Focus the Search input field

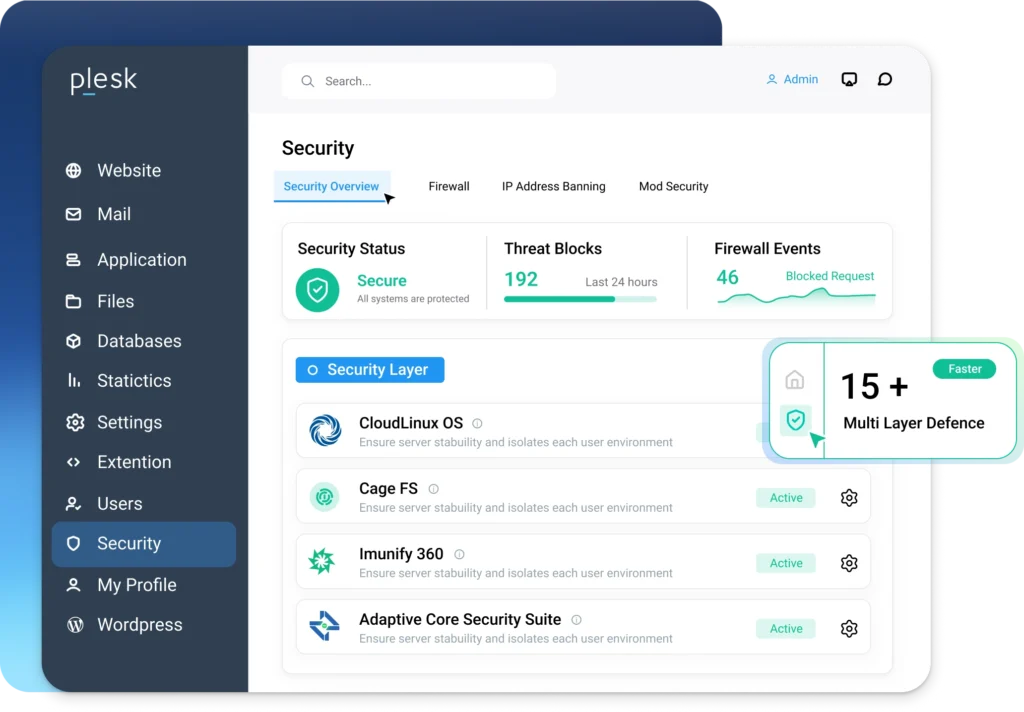point(419,81)
